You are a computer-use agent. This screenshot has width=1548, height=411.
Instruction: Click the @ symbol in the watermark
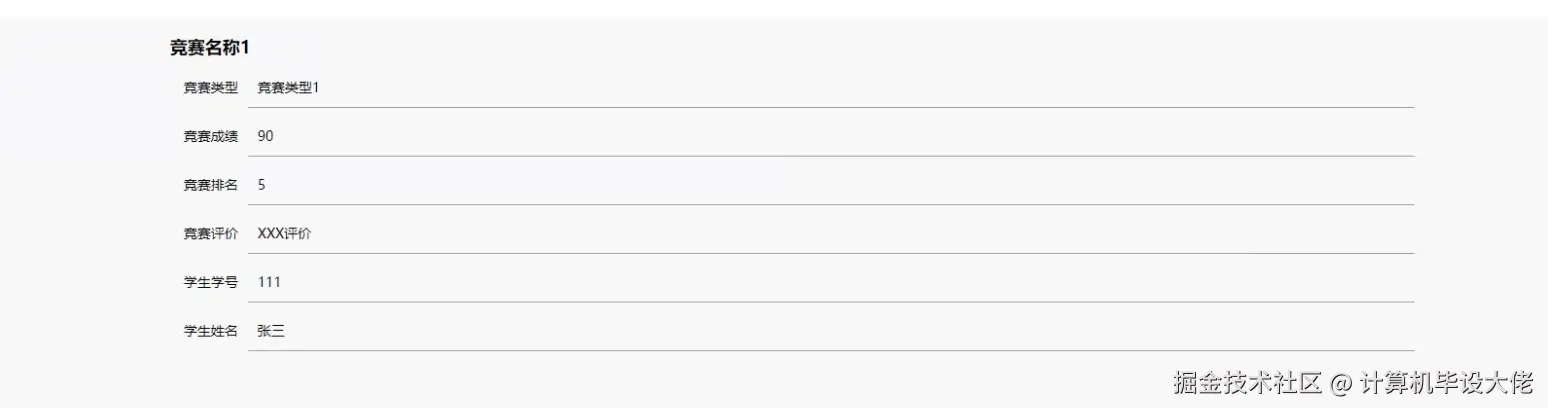point(1341,384)
